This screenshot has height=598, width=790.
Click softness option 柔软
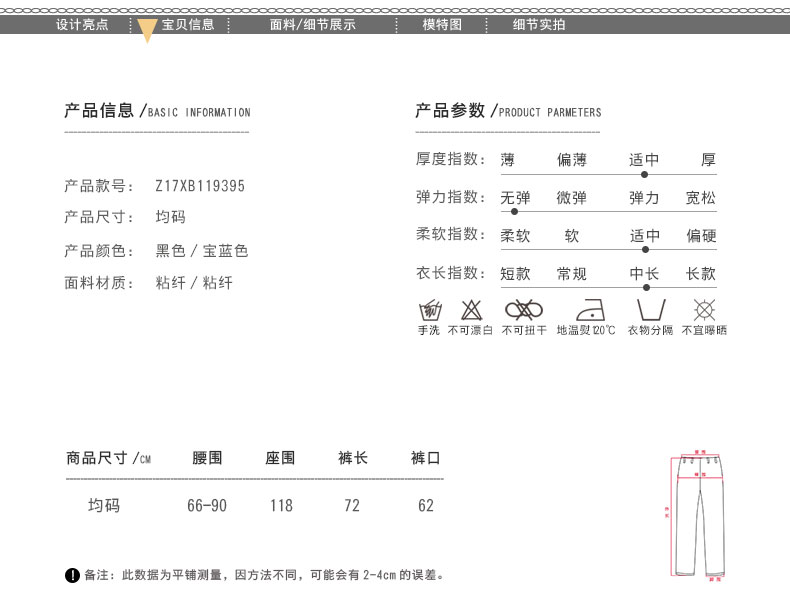(515, 235)
